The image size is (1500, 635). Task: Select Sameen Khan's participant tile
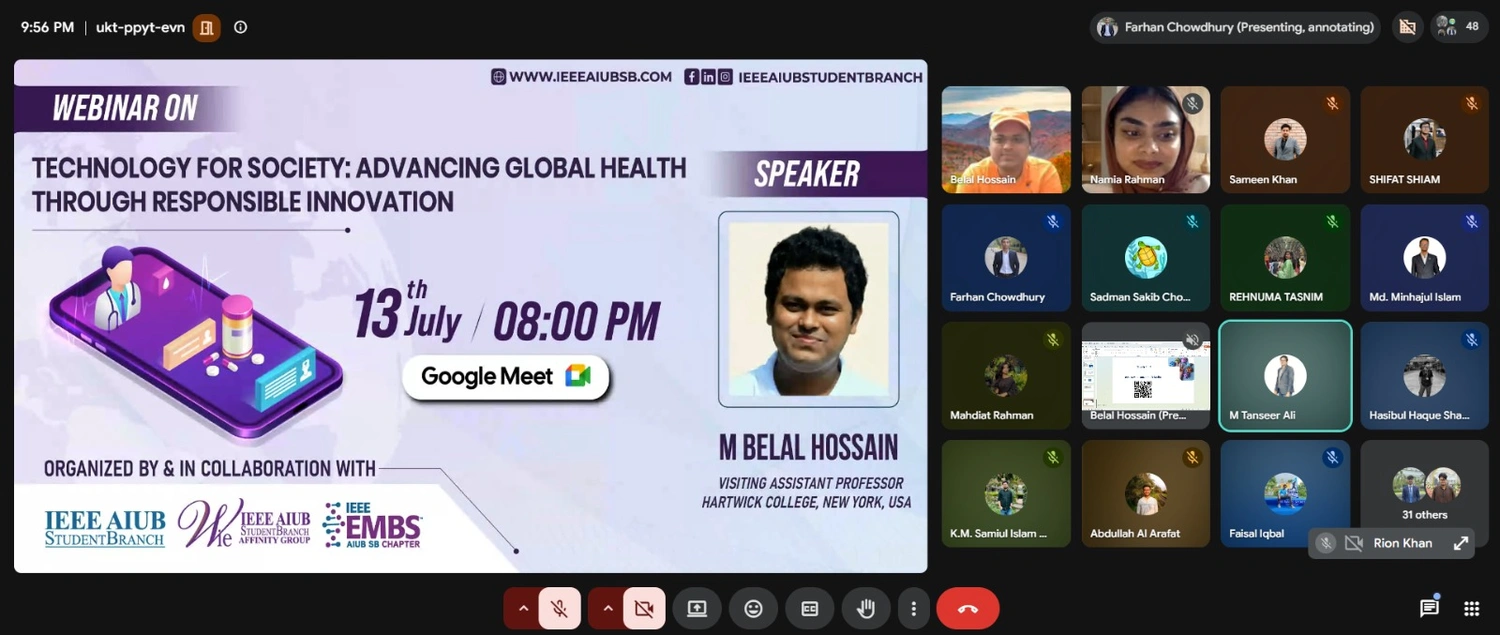pos(1285,139)
